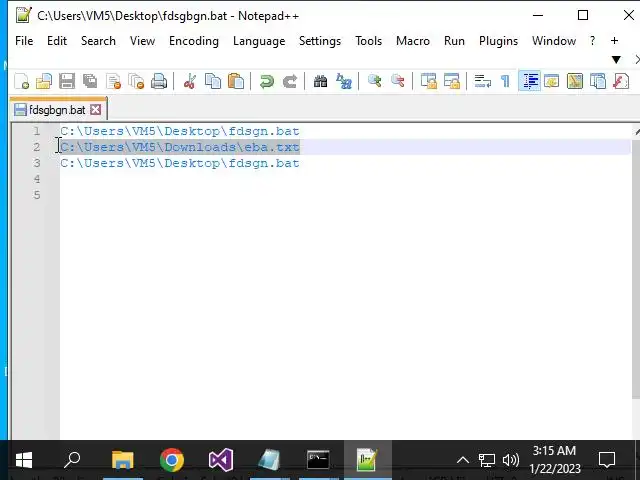This screenshot has width=640, height=480.
Task: Click the define language folder icon
Action: [551, 81]
